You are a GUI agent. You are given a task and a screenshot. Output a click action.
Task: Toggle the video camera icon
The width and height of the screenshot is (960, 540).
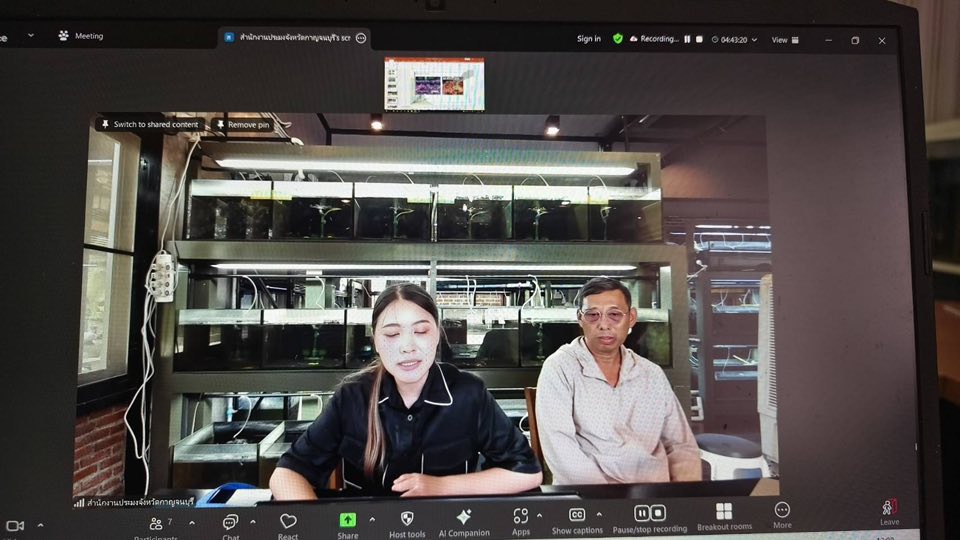(15, 526)
